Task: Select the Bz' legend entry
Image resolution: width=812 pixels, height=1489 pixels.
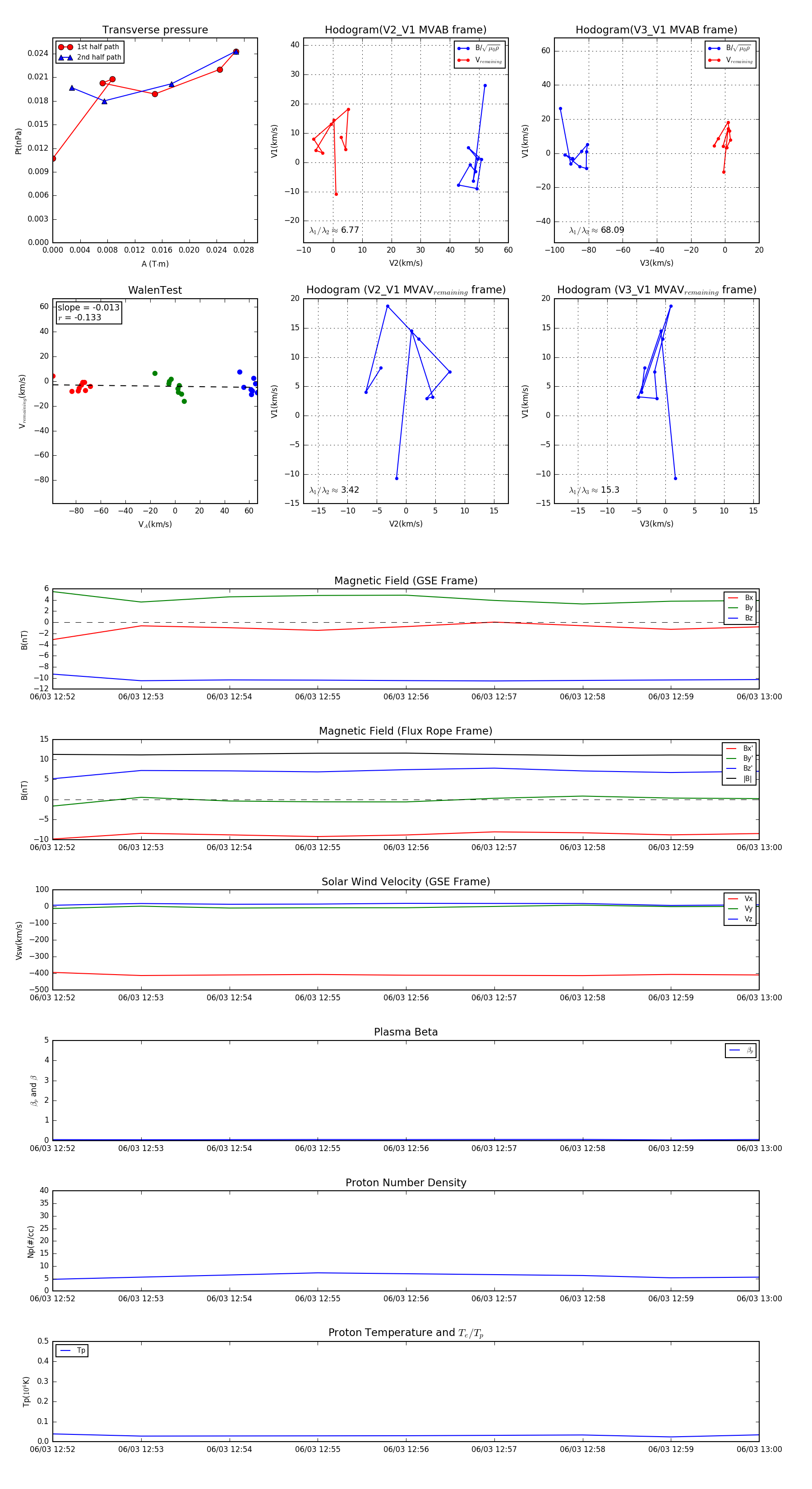Action: [x=739, y=768]
